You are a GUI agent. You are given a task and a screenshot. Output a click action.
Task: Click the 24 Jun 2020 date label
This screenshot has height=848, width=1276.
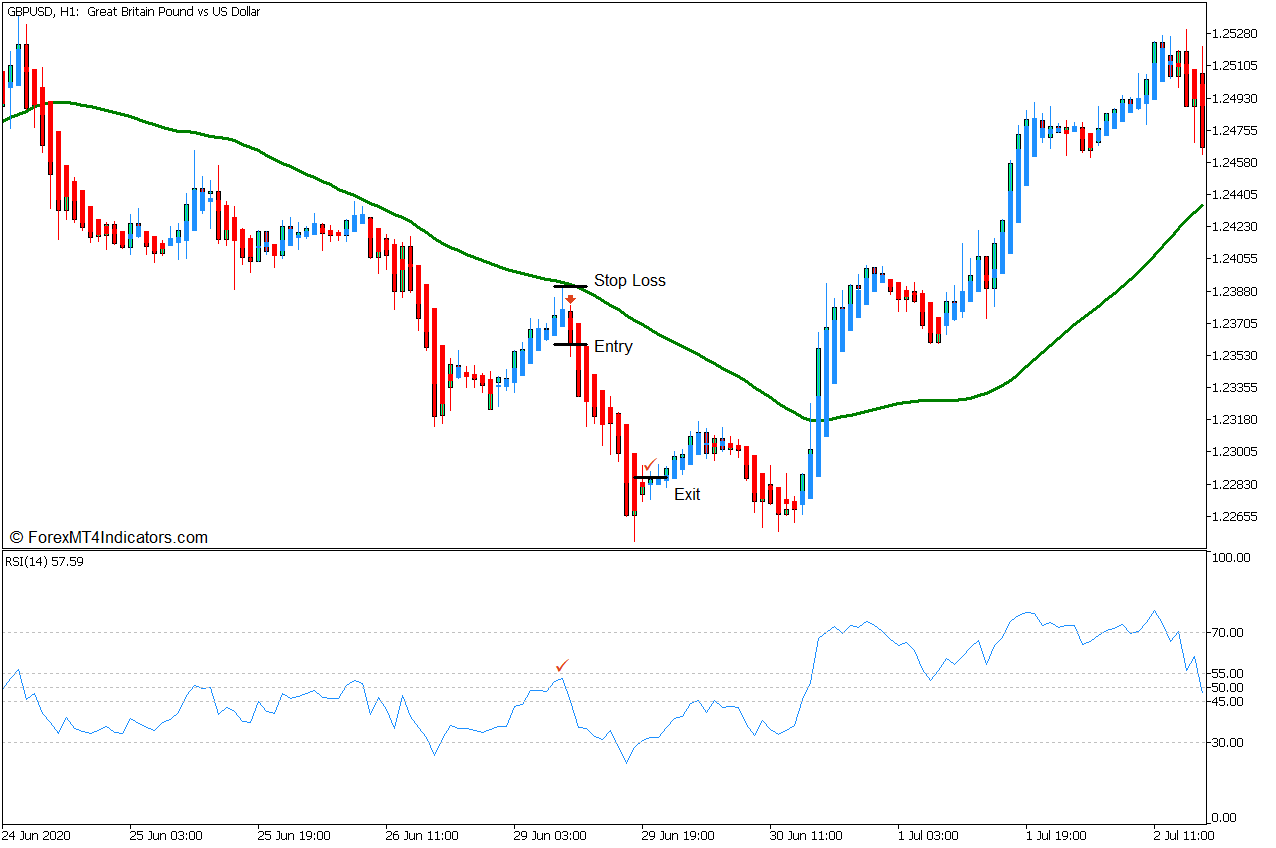point(38,835)
